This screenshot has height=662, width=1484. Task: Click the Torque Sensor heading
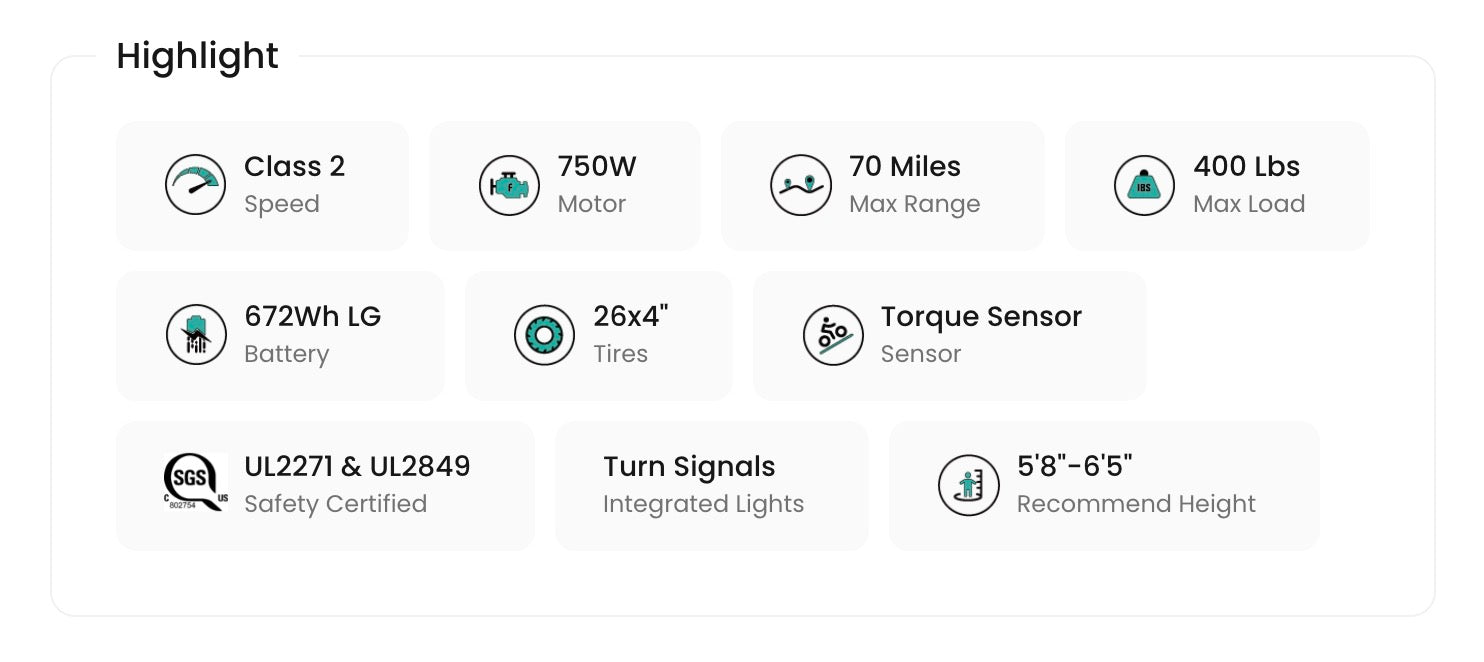pos(981,317)
